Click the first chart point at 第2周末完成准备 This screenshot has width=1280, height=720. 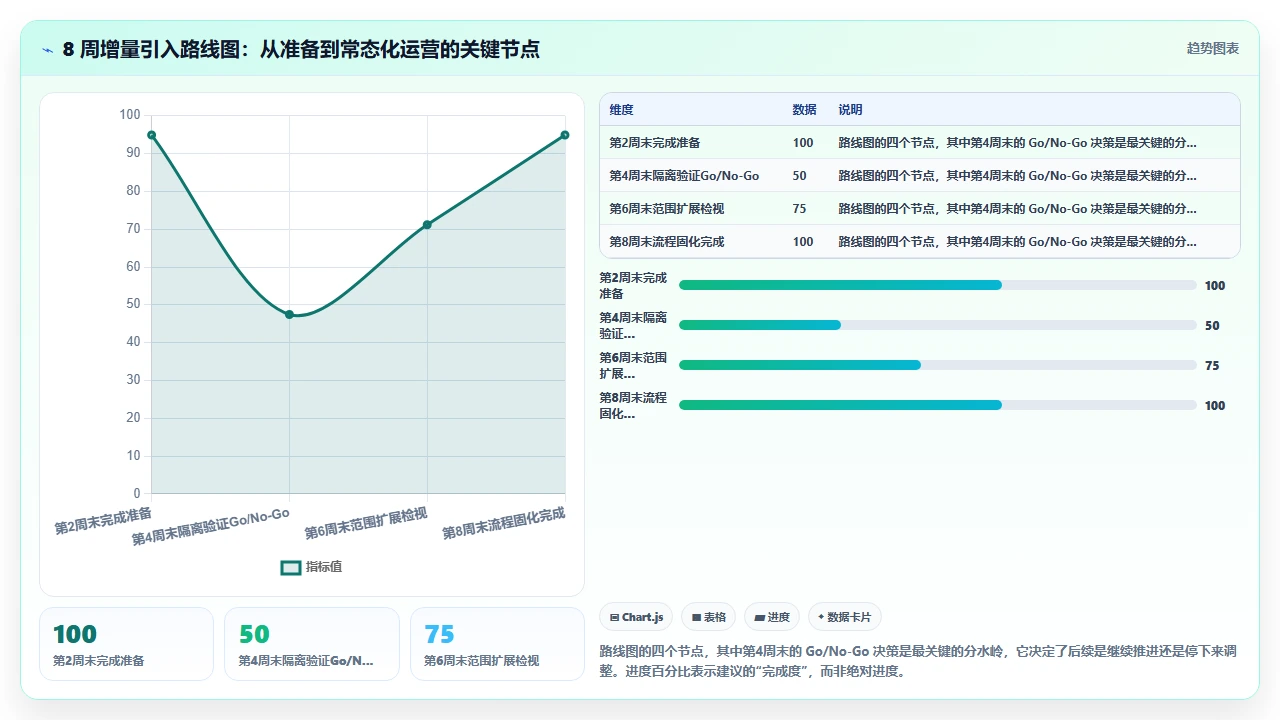(151, 135)
